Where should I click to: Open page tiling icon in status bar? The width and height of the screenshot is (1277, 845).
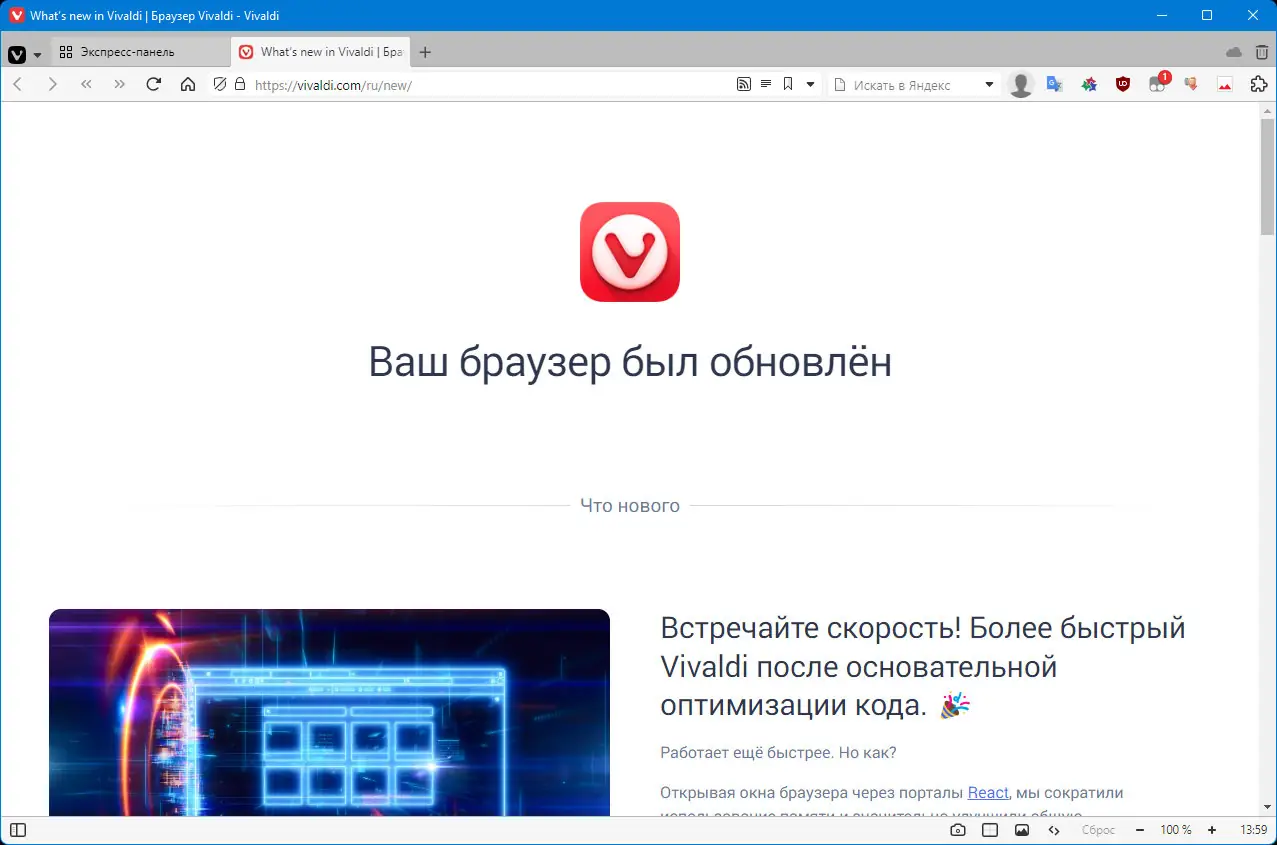(988, 829)
